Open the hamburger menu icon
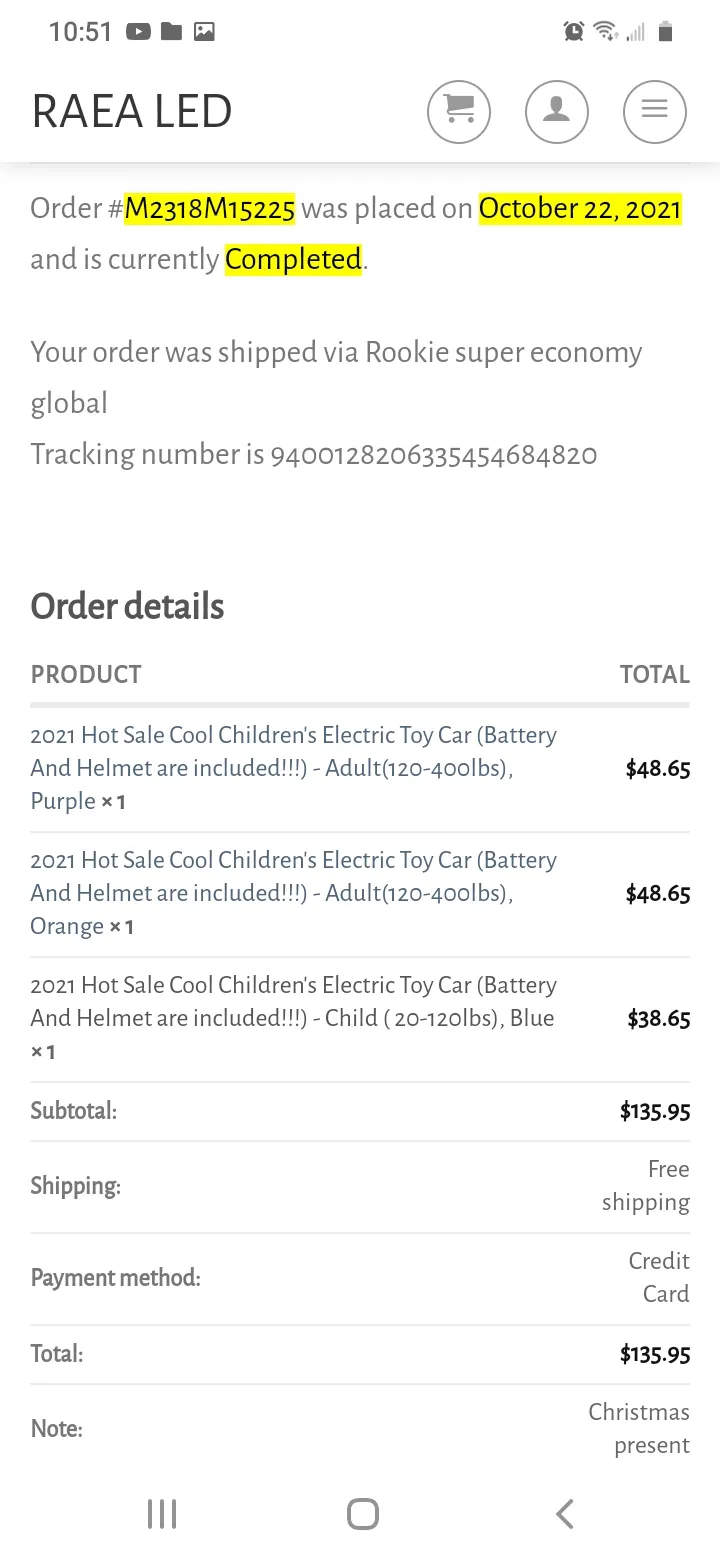Viewport: 720px width, 1560px height. (x=655, y=112)
